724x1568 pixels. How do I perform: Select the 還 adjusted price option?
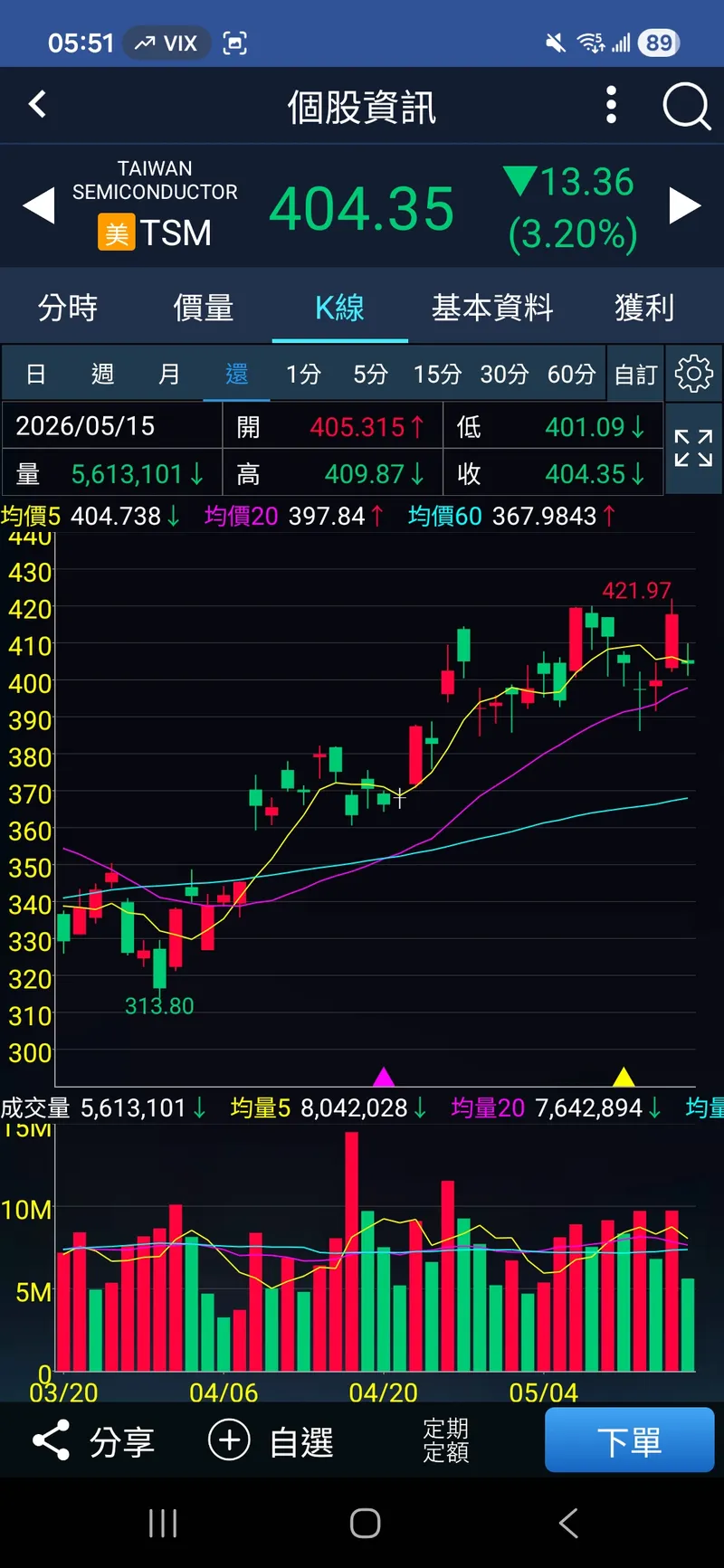coord(236,374)
